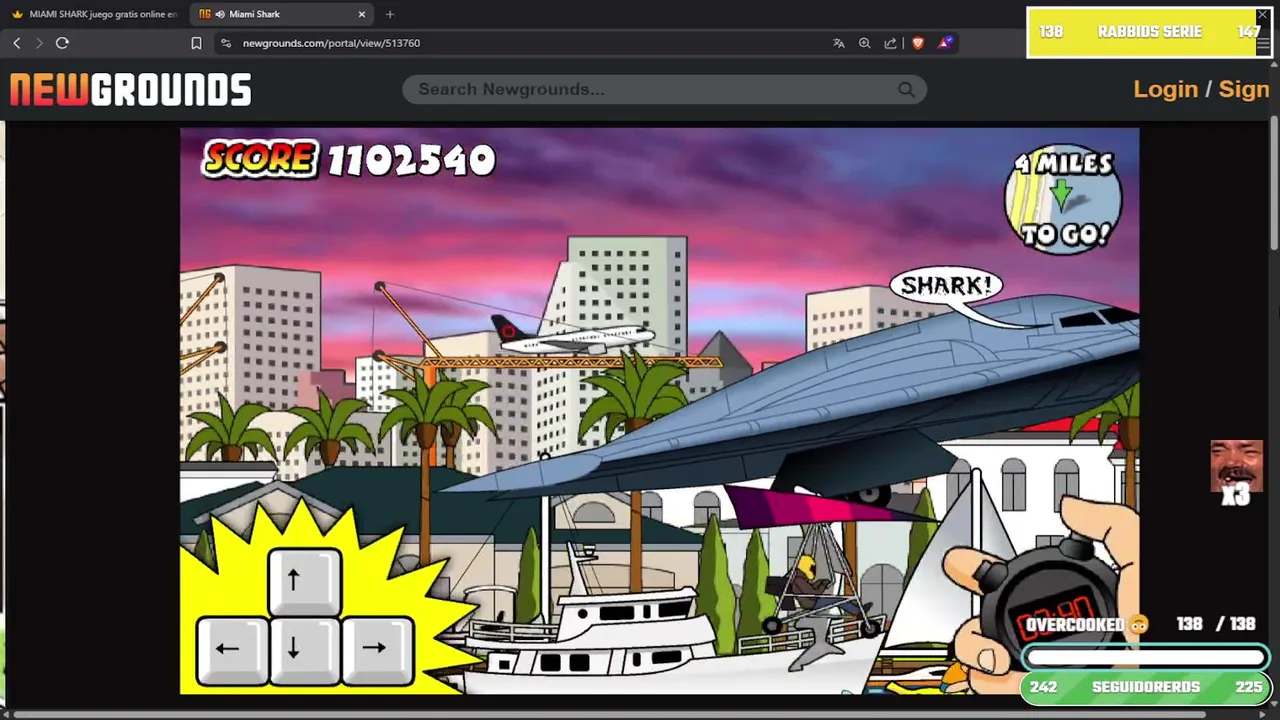Click the OVERCOOKED 138 / 138 label
This screenshot has height=720, width=1280.
click(1140, 624)
